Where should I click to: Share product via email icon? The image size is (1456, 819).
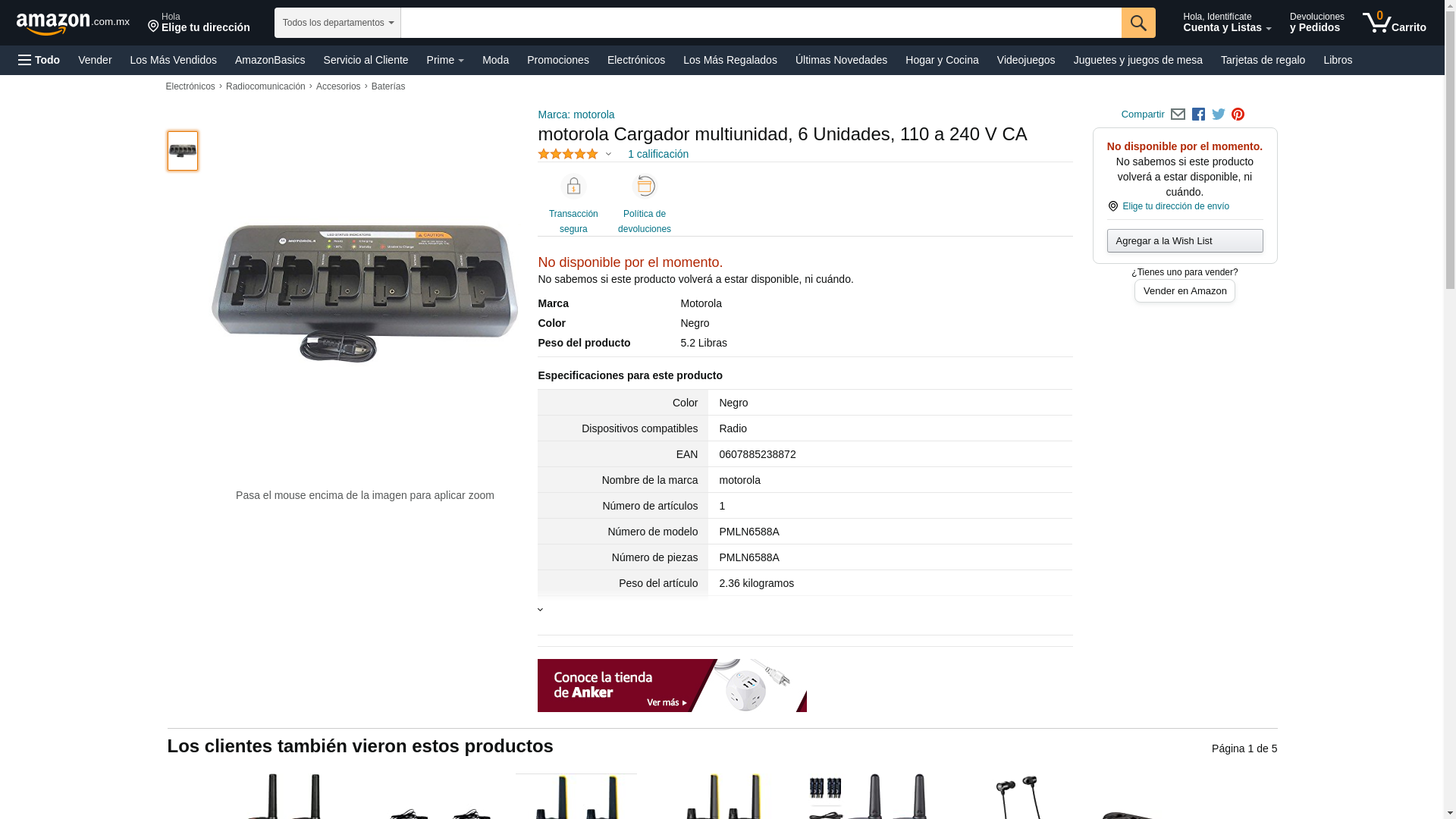click(1178, 115)
